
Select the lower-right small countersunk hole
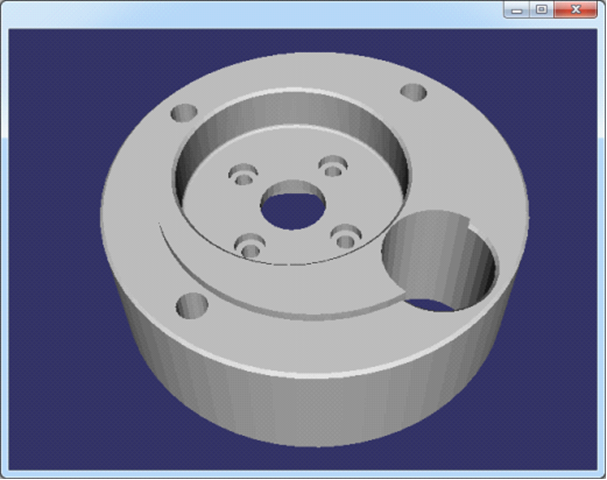click(346, 239)
